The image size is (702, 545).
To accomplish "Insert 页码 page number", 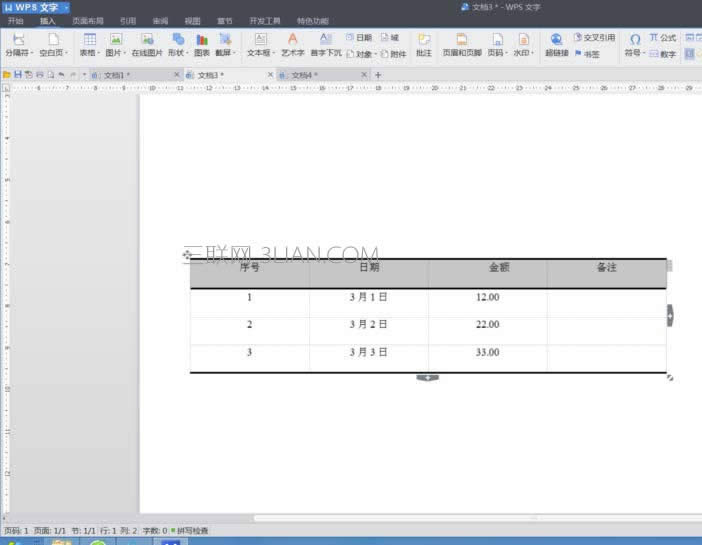I will (x=497, y=45).
